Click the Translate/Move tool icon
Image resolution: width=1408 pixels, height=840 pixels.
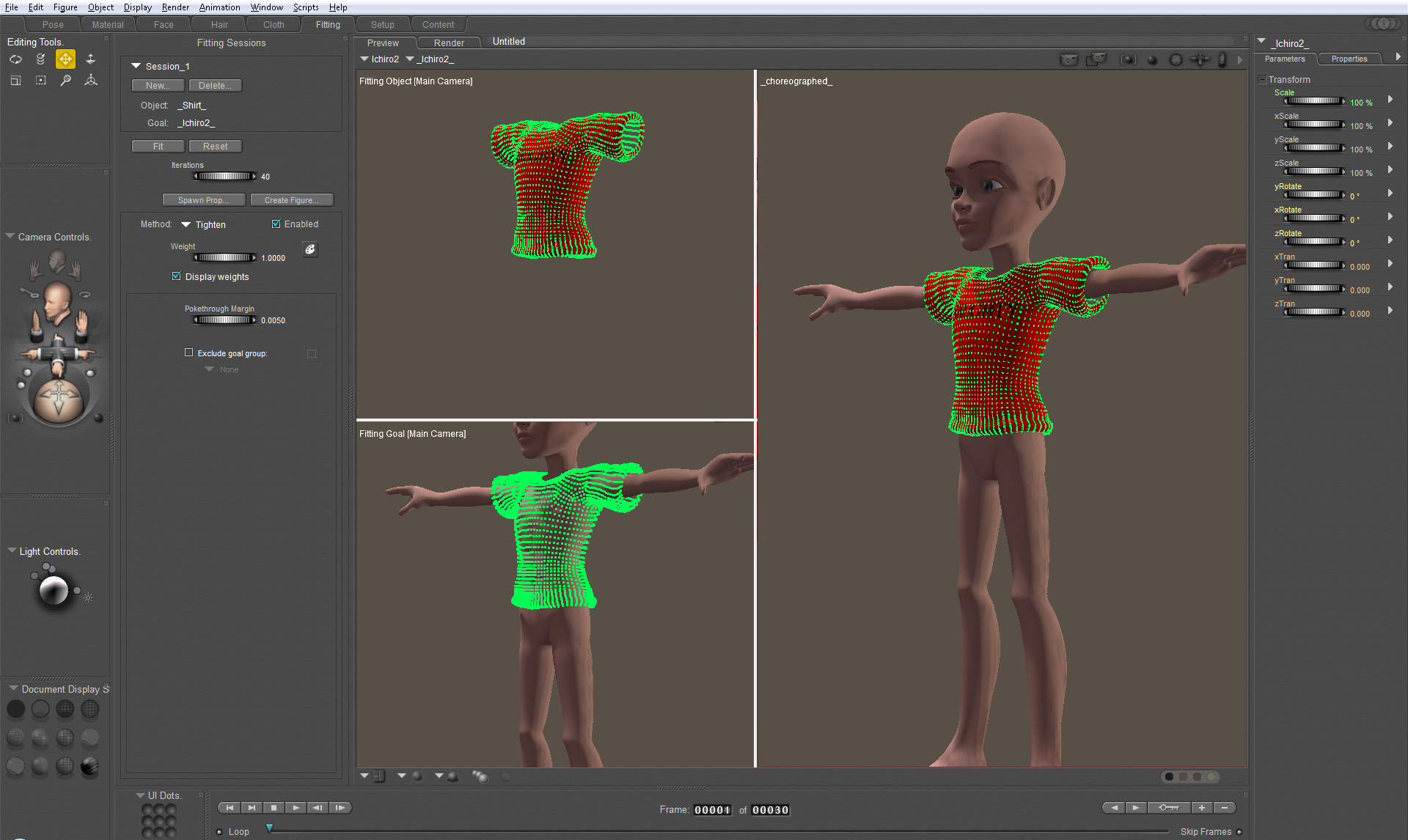pos(65,59)
